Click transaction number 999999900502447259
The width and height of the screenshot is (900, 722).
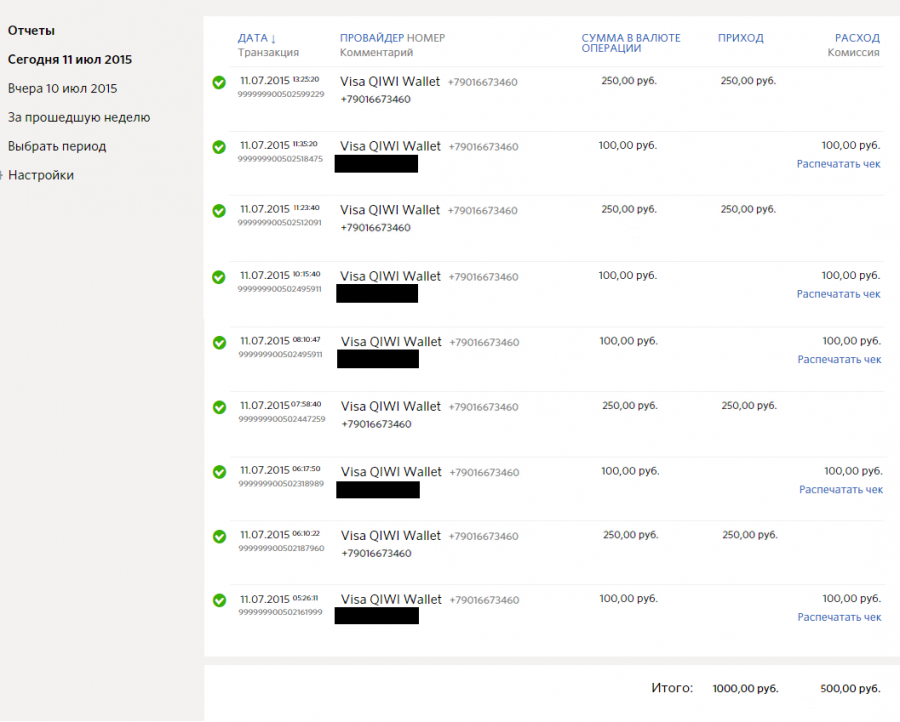tap(281, 419)
